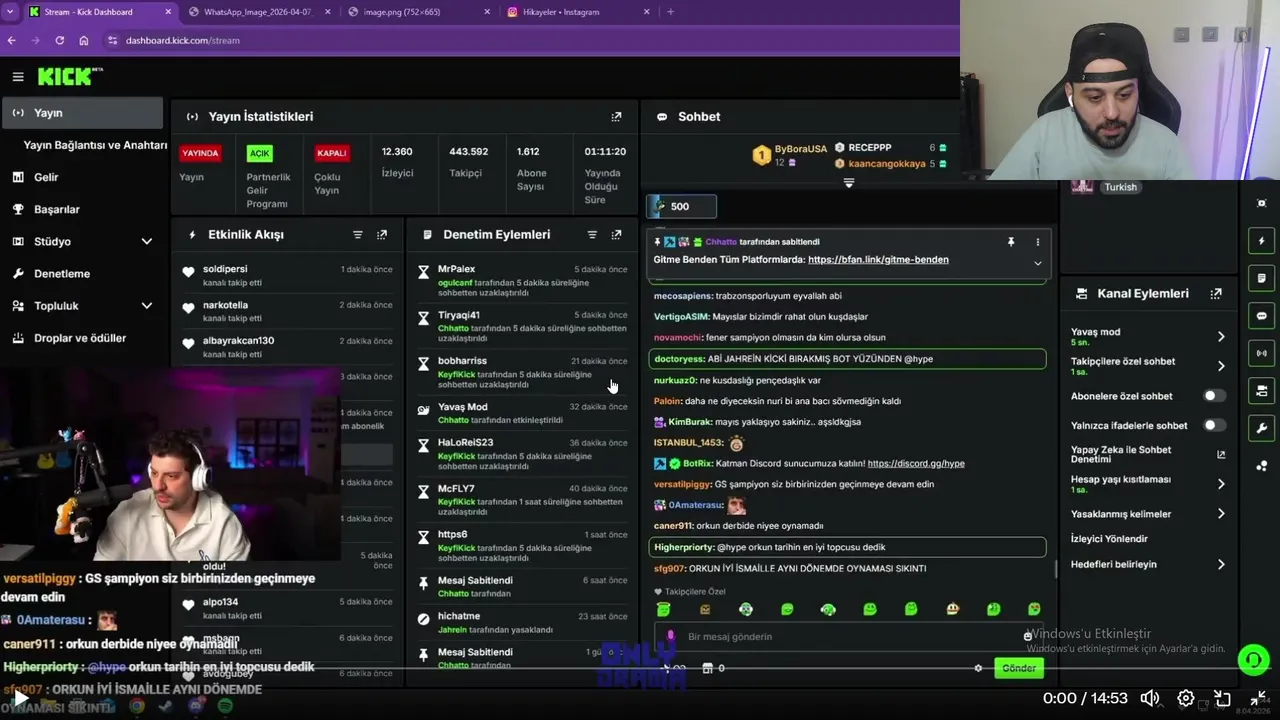The width and height of the screenshot is (1280, 720).
Task: Click the lightning bolt side toolbar icon
Action: click(x=1262, y=241)
